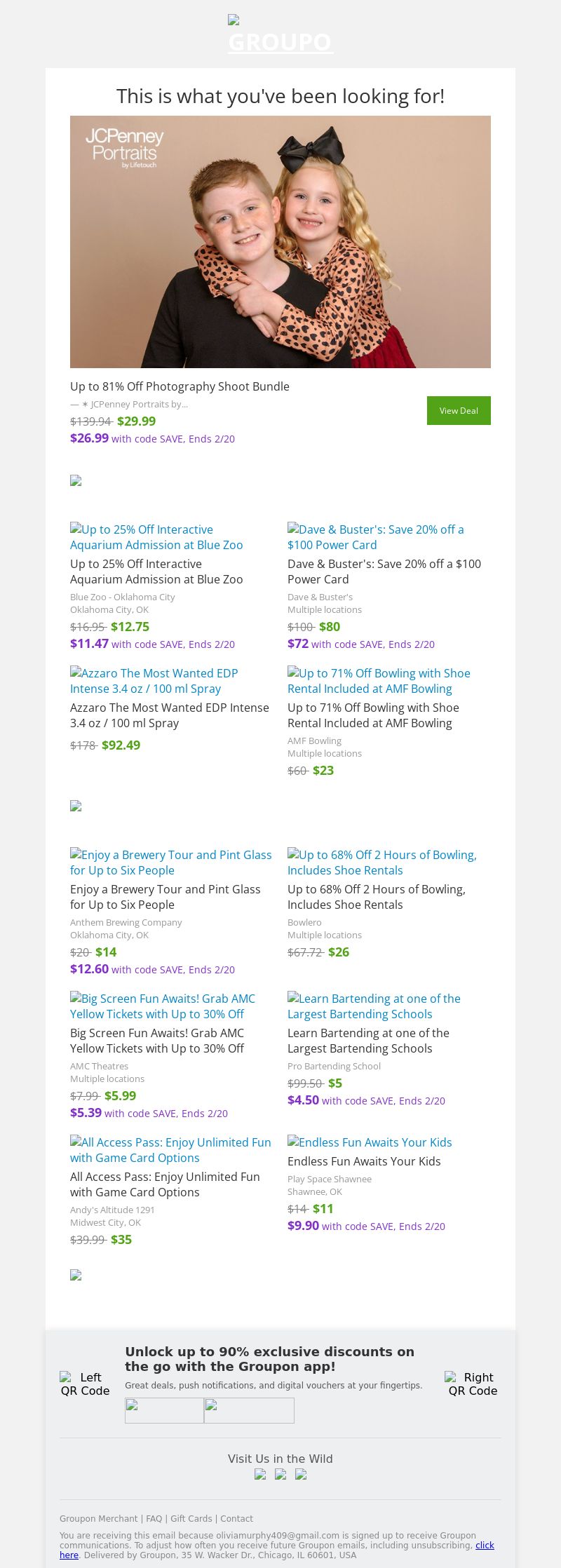Open the AMF Bowling 71% off image link
Image resolution: width=561 pixels, height=1568 pixels.
(x=379, y=681)
